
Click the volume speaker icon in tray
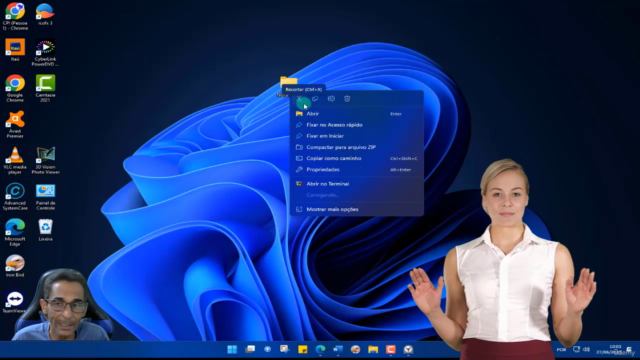[x=587, y=349]
